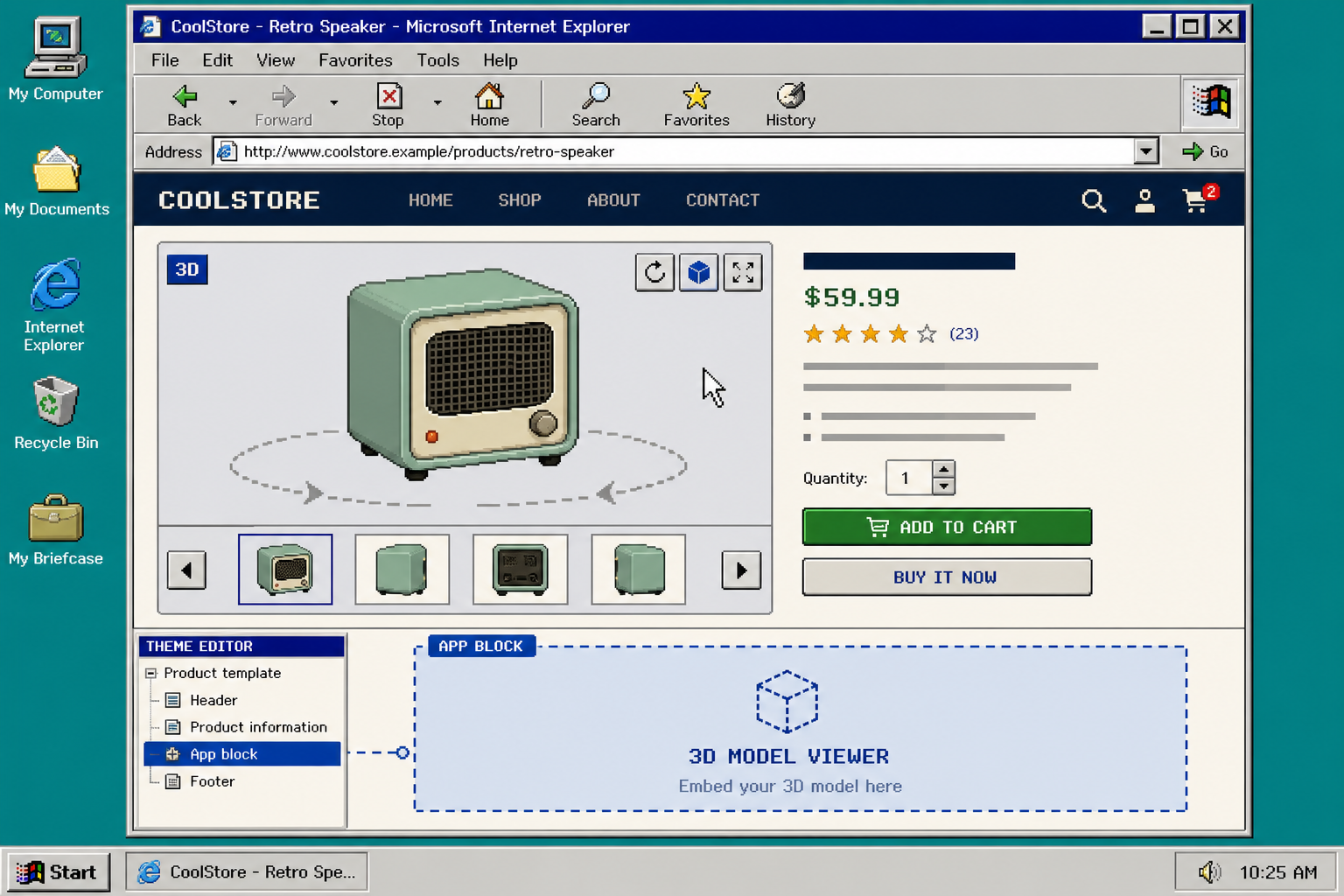Open dropdown arrow next to Stop
Screen dimensions: 1344x896
[437, 102]
